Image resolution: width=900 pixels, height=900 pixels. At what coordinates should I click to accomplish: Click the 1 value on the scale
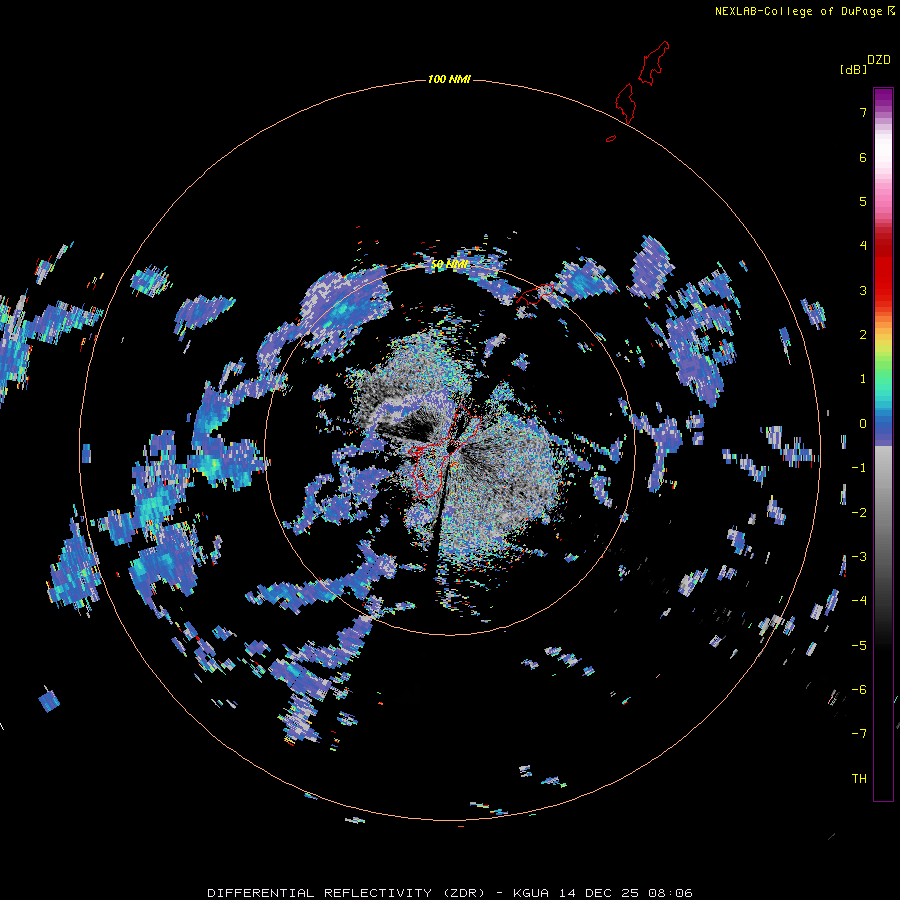tap(863, 379)
